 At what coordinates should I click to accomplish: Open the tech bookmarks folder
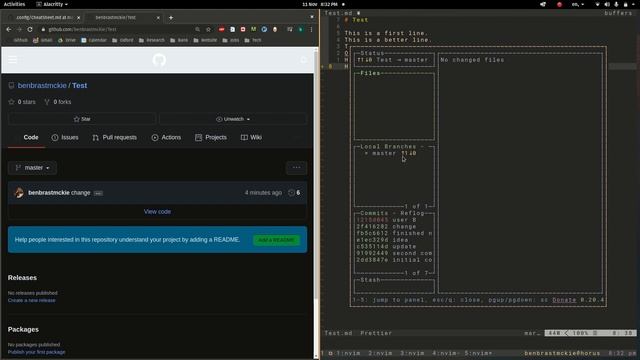(x=253, y=40)
